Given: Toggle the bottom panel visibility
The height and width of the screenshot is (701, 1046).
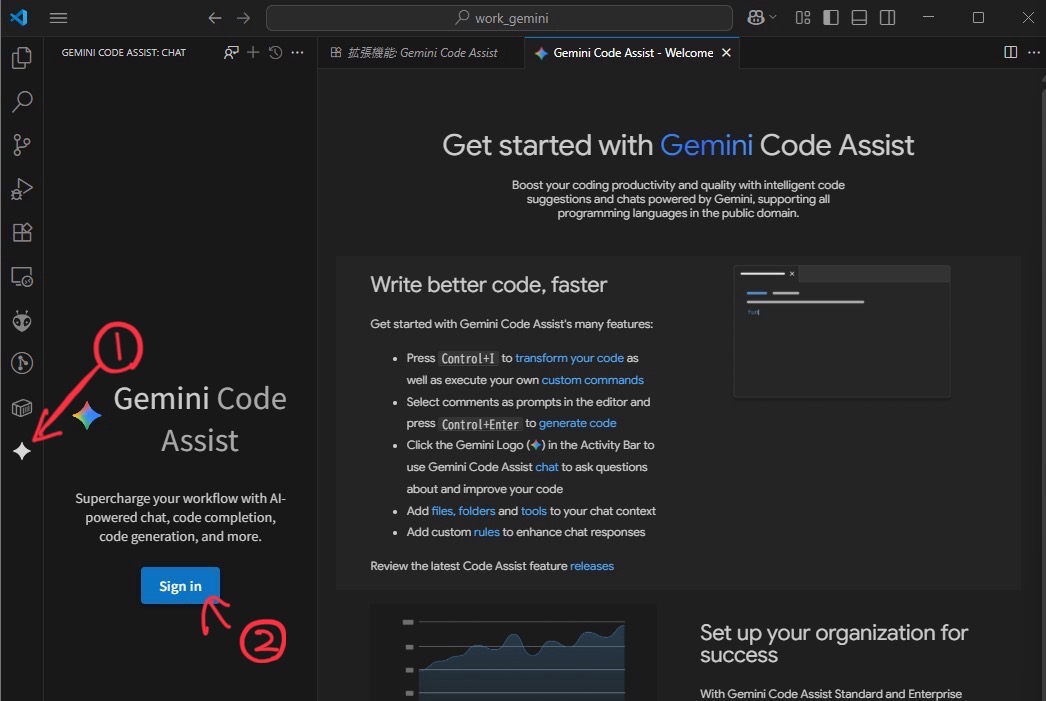Looking at the screenshot, I should point(858,17).
